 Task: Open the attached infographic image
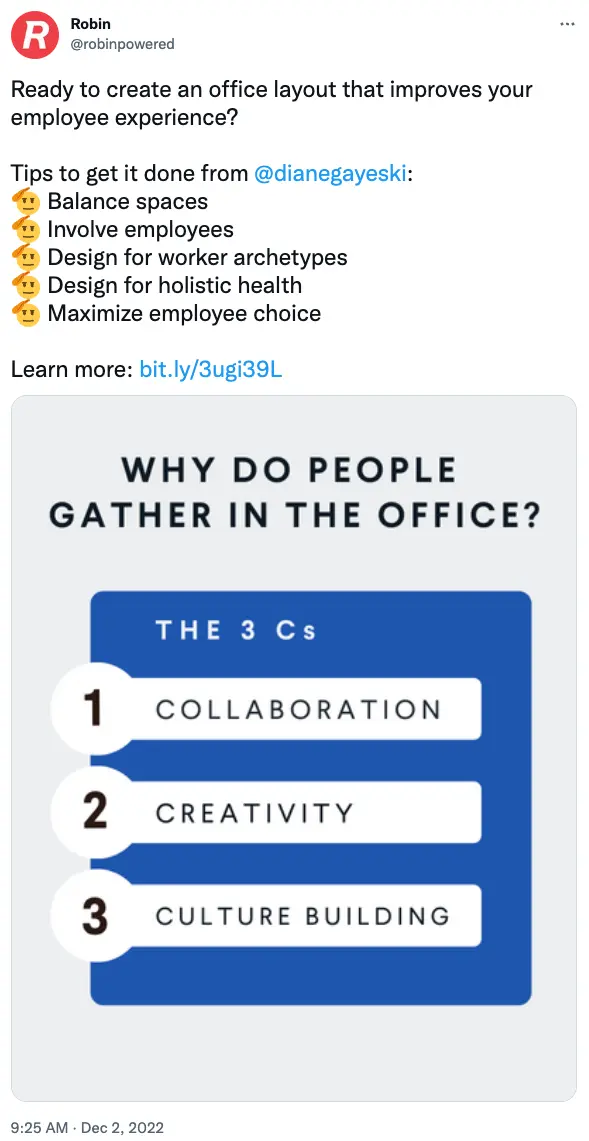coord(294,748)
